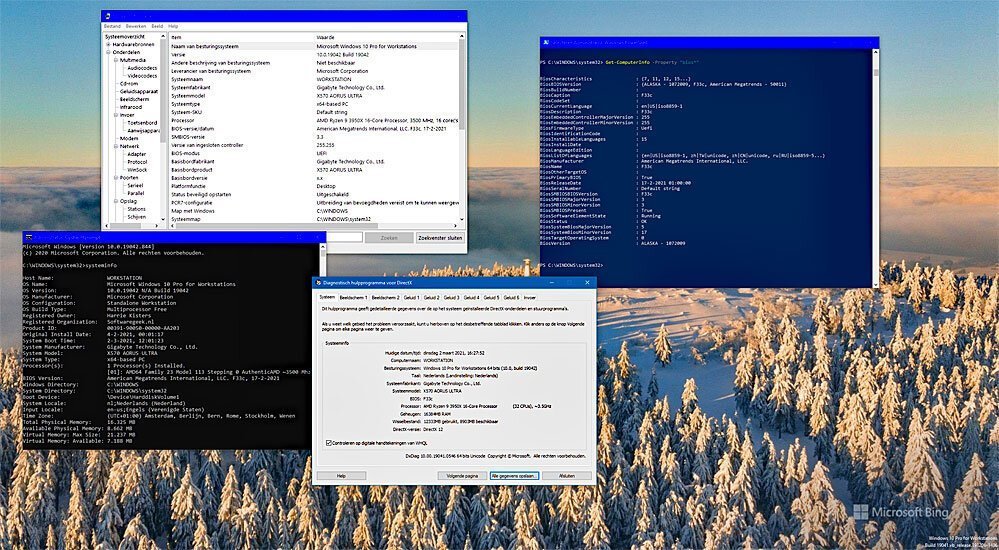Click the Command Prompt window title bar icon
Image resolution: width=999 pixels, height=550 pixels.
click(28, 238)
